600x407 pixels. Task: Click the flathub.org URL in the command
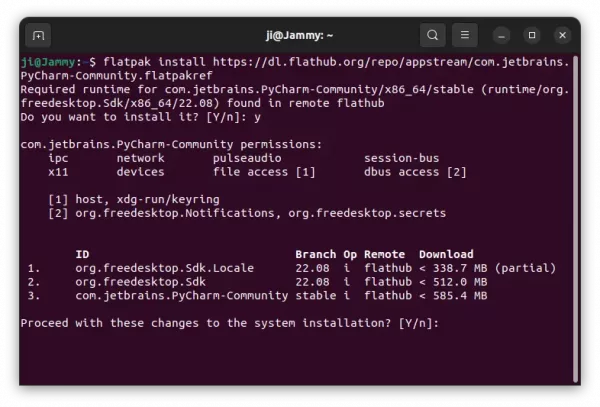[x=391, y=62]
